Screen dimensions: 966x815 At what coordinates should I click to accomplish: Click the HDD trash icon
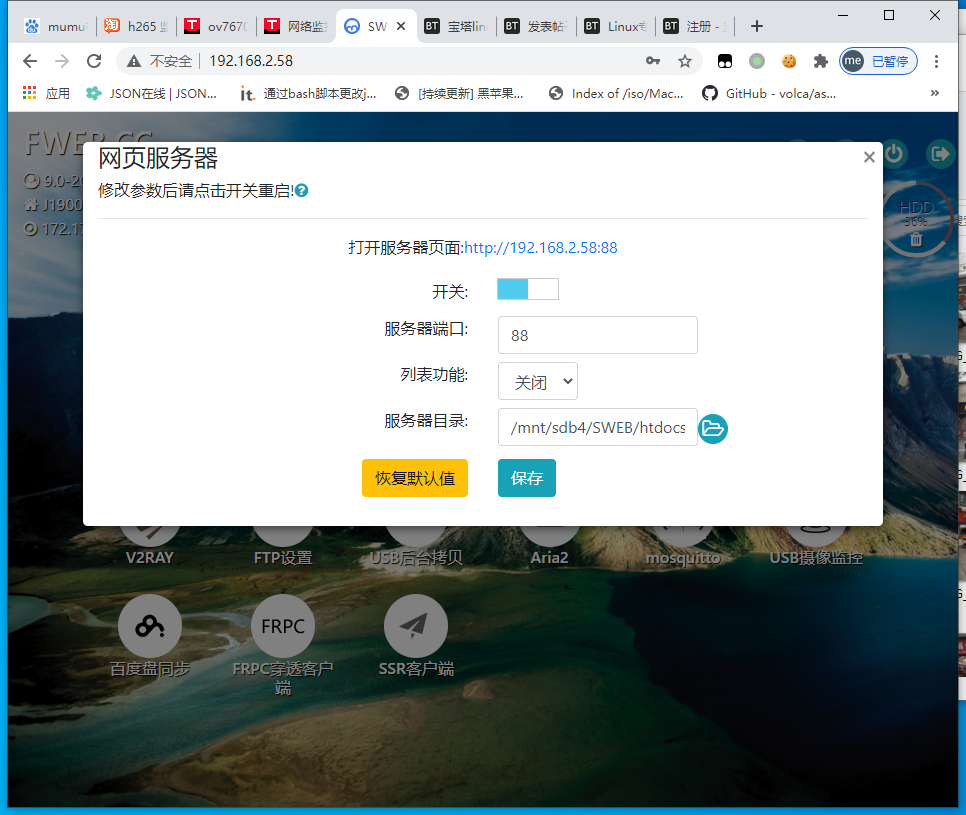(x=916, y=239)
